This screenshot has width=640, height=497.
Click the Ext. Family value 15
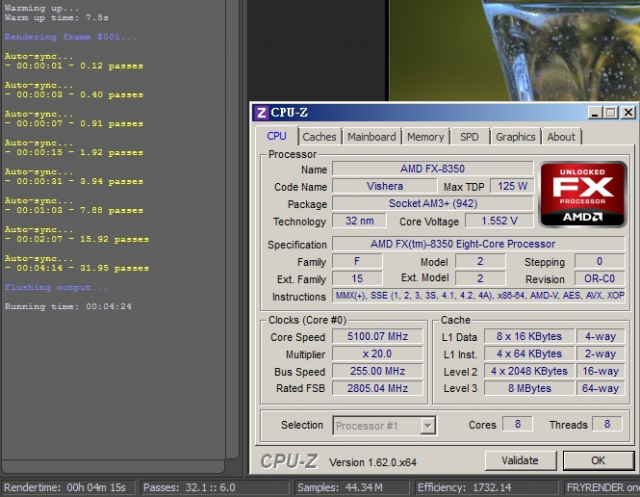(357, 279)
